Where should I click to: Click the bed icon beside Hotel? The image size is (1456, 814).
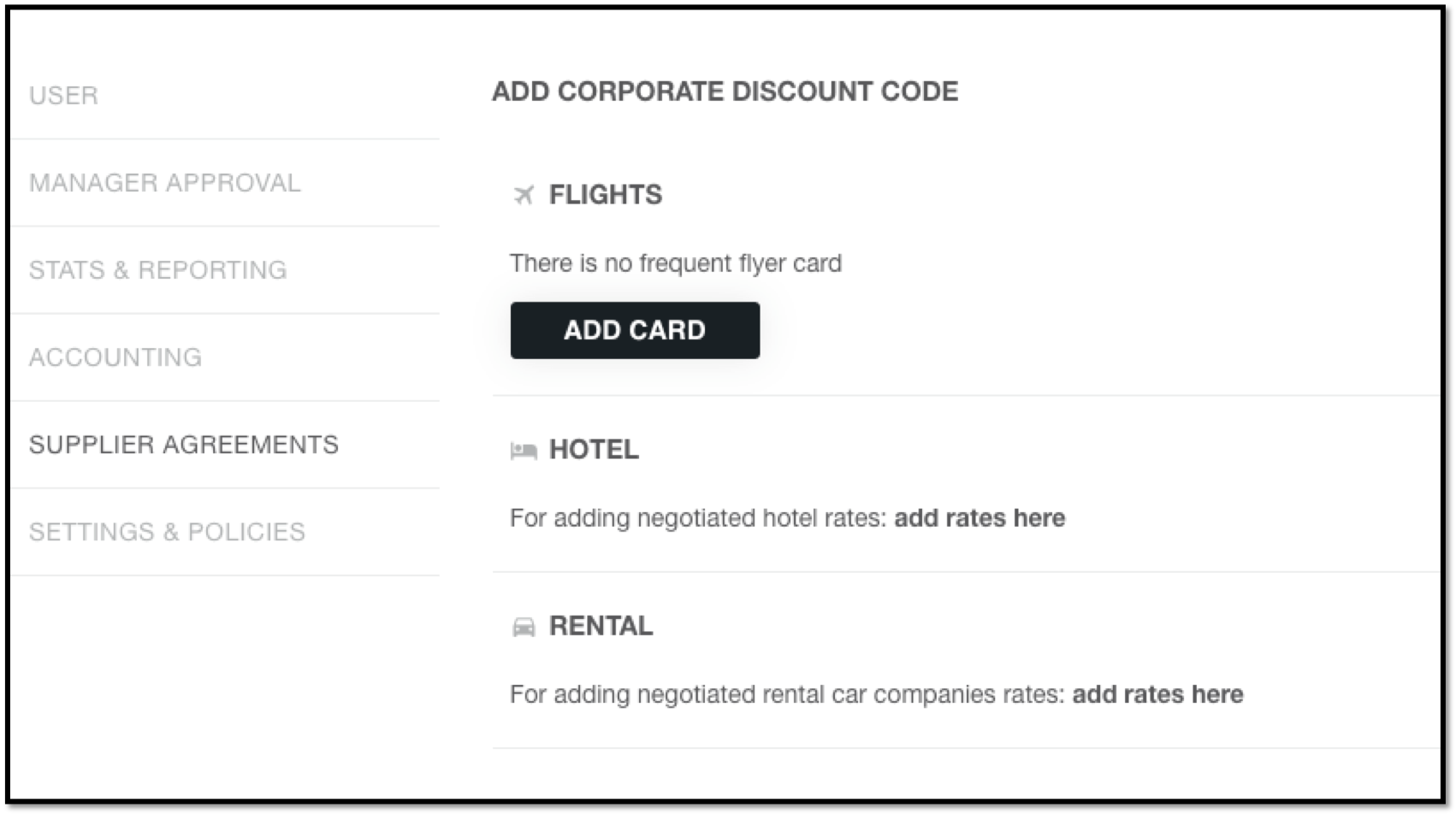pos(524,450)
